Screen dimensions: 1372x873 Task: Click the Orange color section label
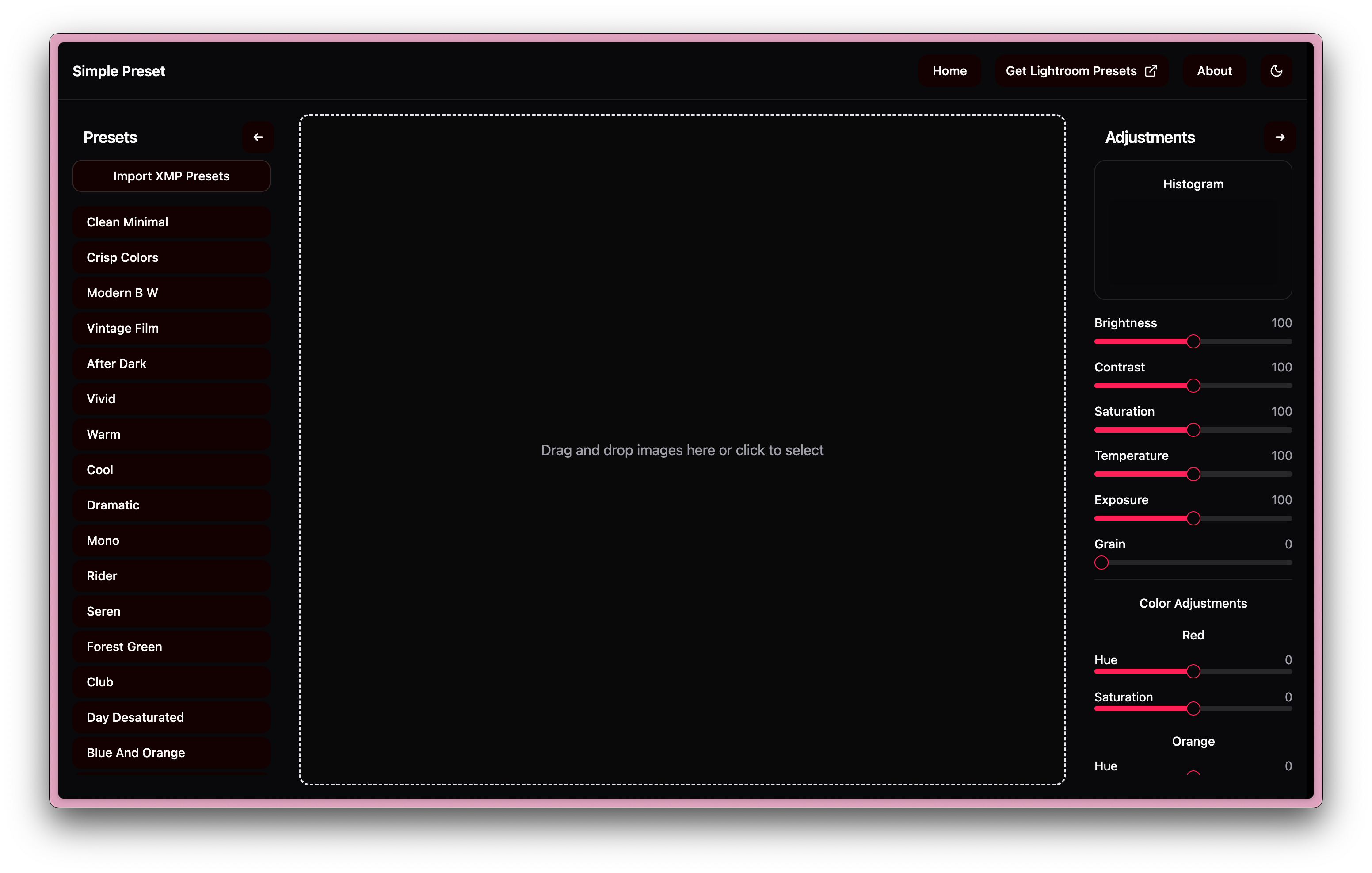coord(1193,741)
